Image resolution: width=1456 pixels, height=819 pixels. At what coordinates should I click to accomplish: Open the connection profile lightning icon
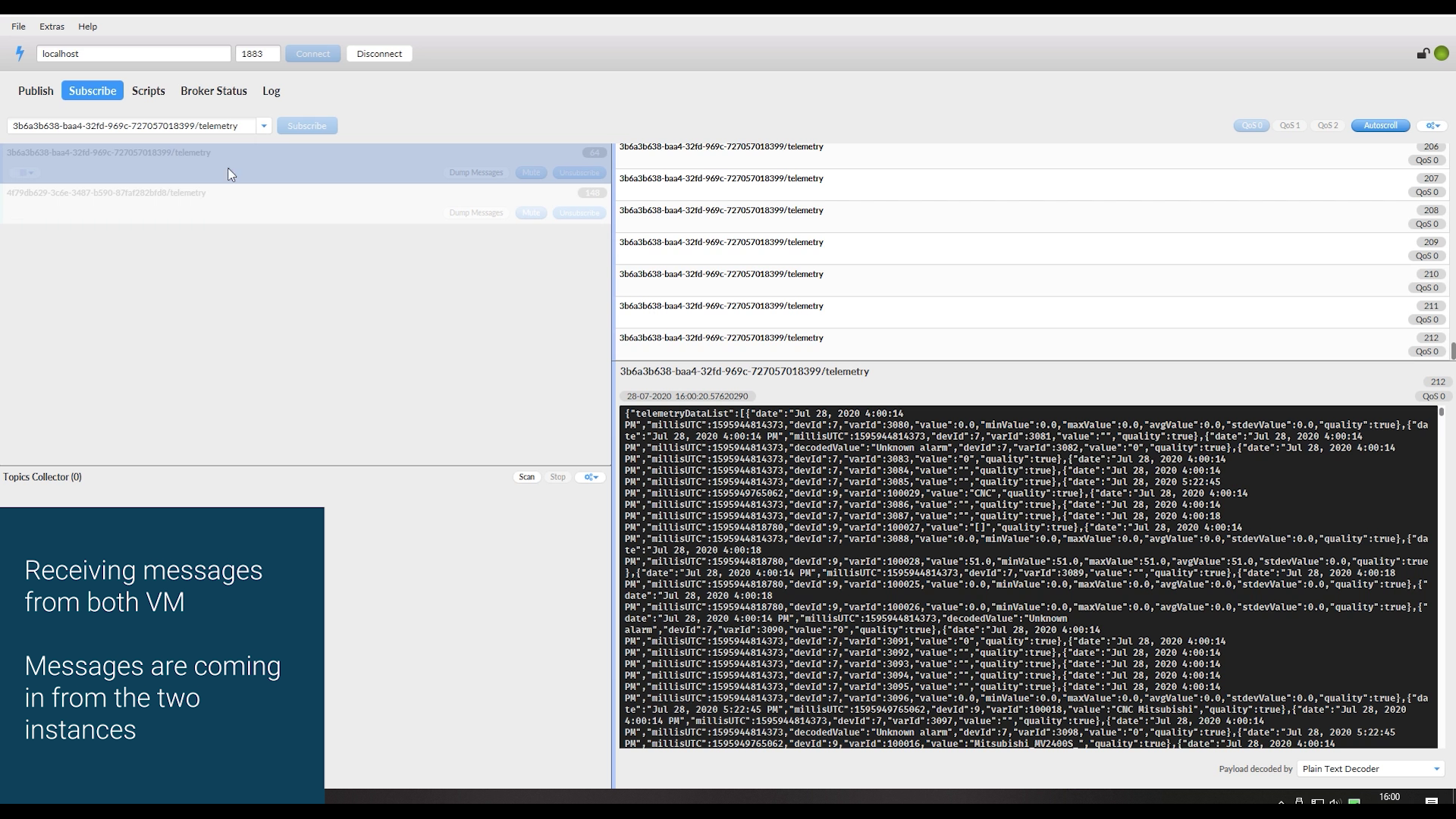[20, 54]
